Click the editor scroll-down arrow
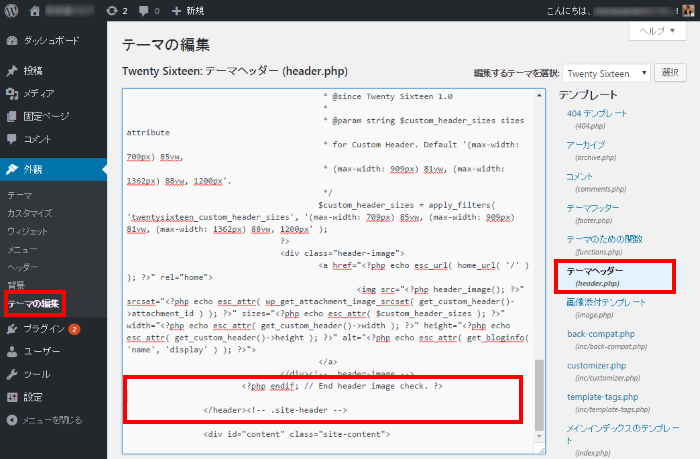 (x=539, y=436)
